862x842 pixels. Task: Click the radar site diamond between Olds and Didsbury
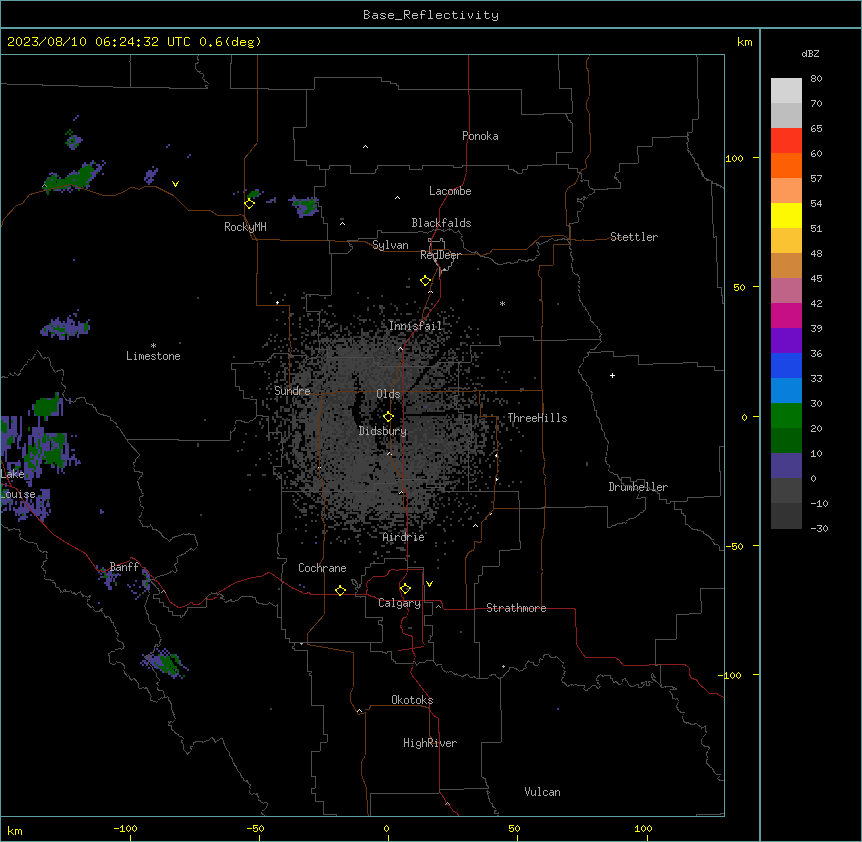point(388,417)
